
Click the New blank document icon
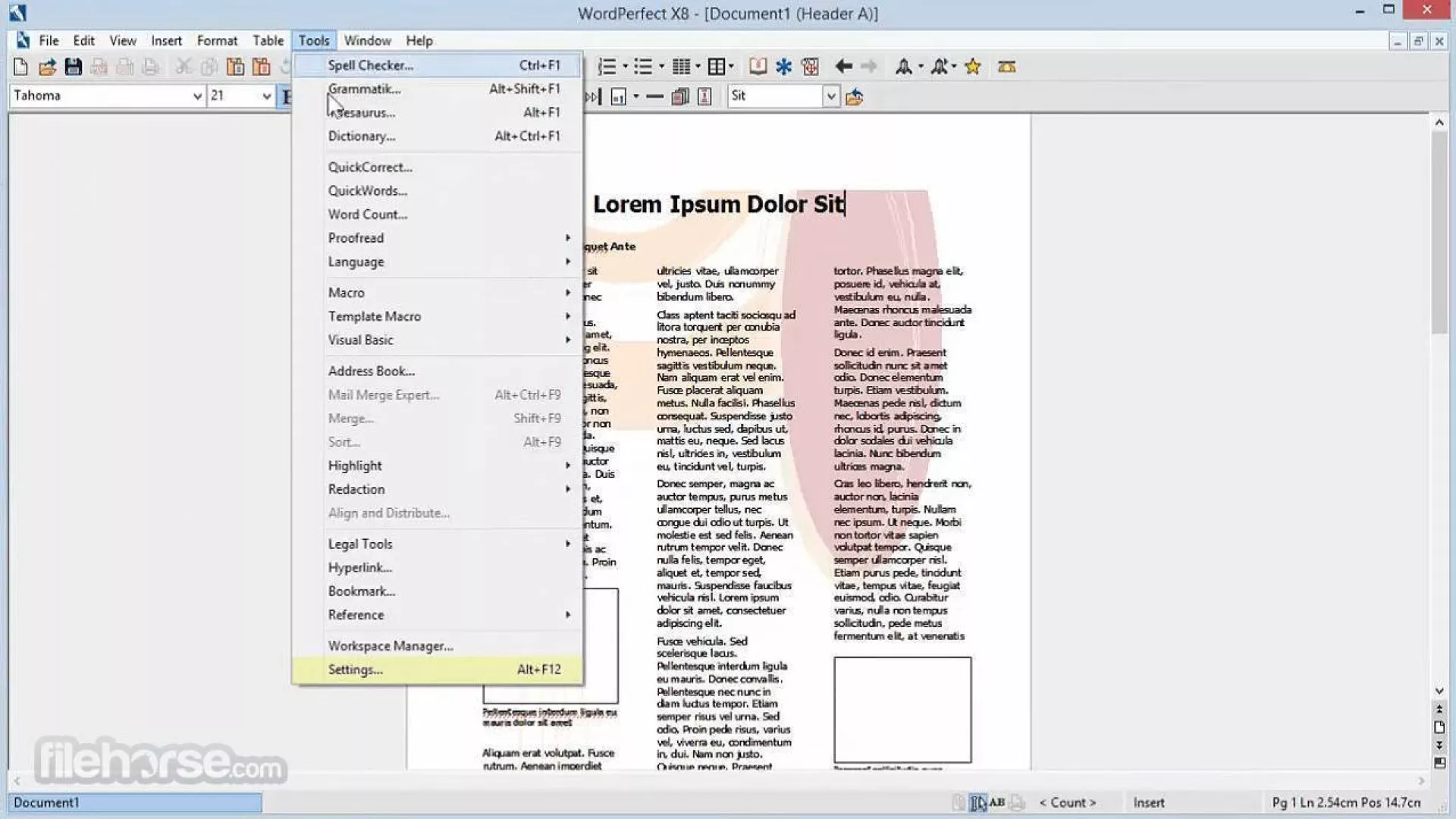(20, 67)
